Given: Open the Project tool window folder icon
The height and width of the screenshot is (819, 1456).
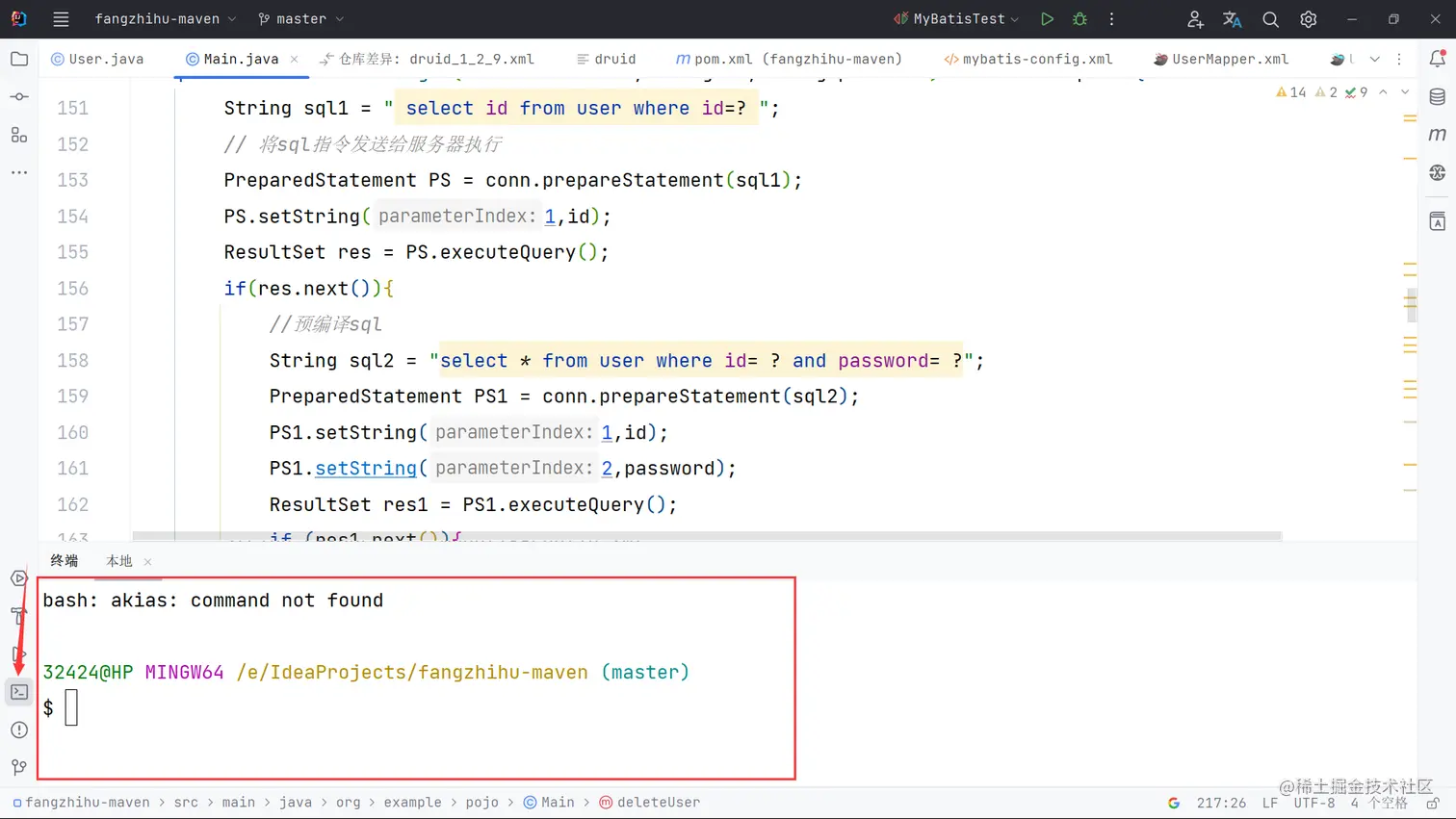Looking at the screenshot, I should point(19,59).
